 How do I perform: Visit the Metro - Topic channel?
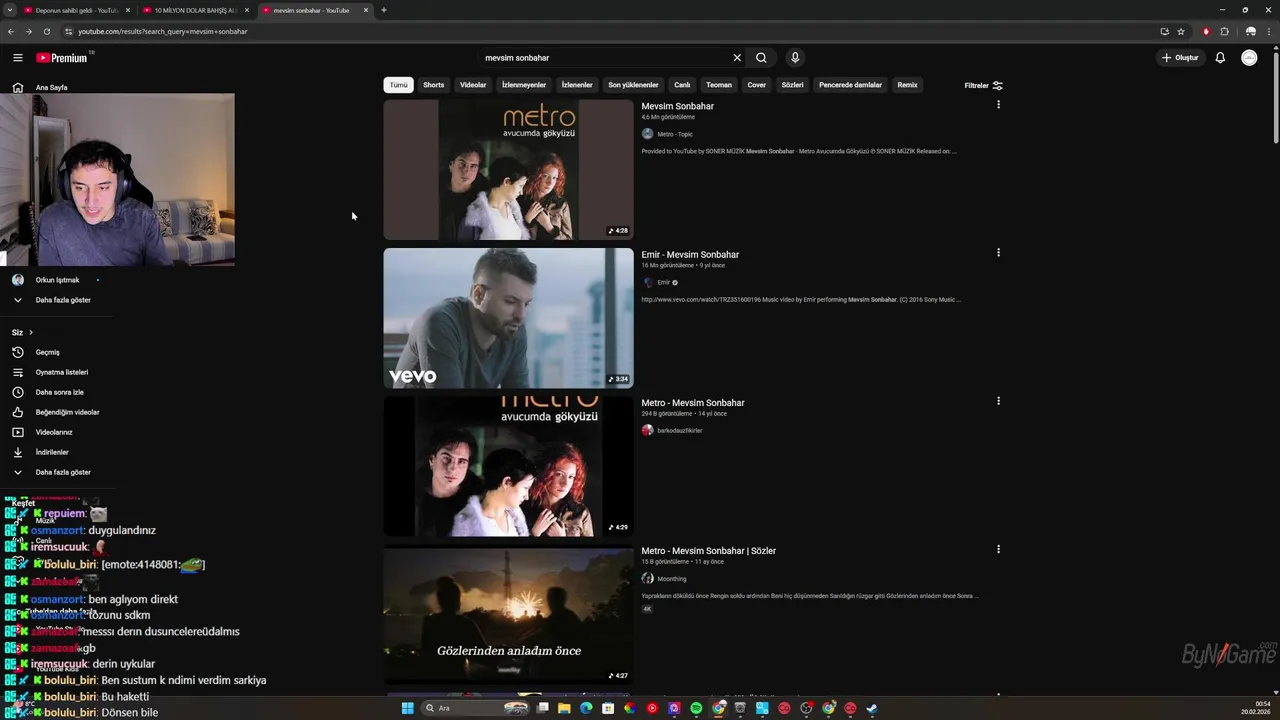click(x=674, y=134)
